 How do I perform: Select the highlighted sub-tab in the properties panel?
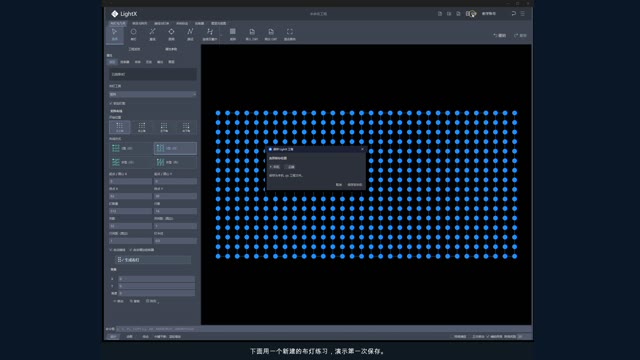[113, 62]
